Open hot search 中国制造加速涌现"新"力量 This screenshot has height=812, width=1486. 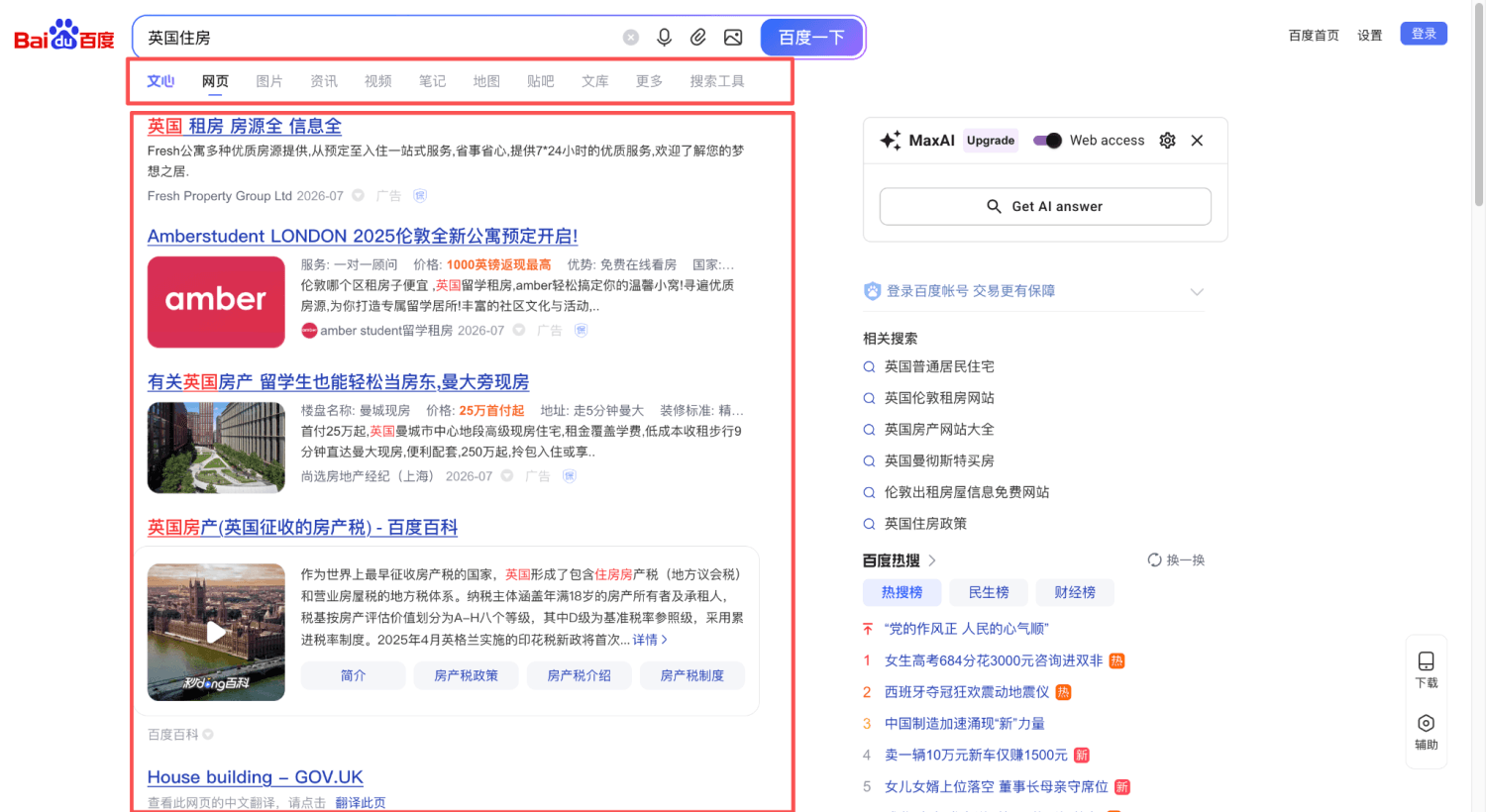coord(965,724)
